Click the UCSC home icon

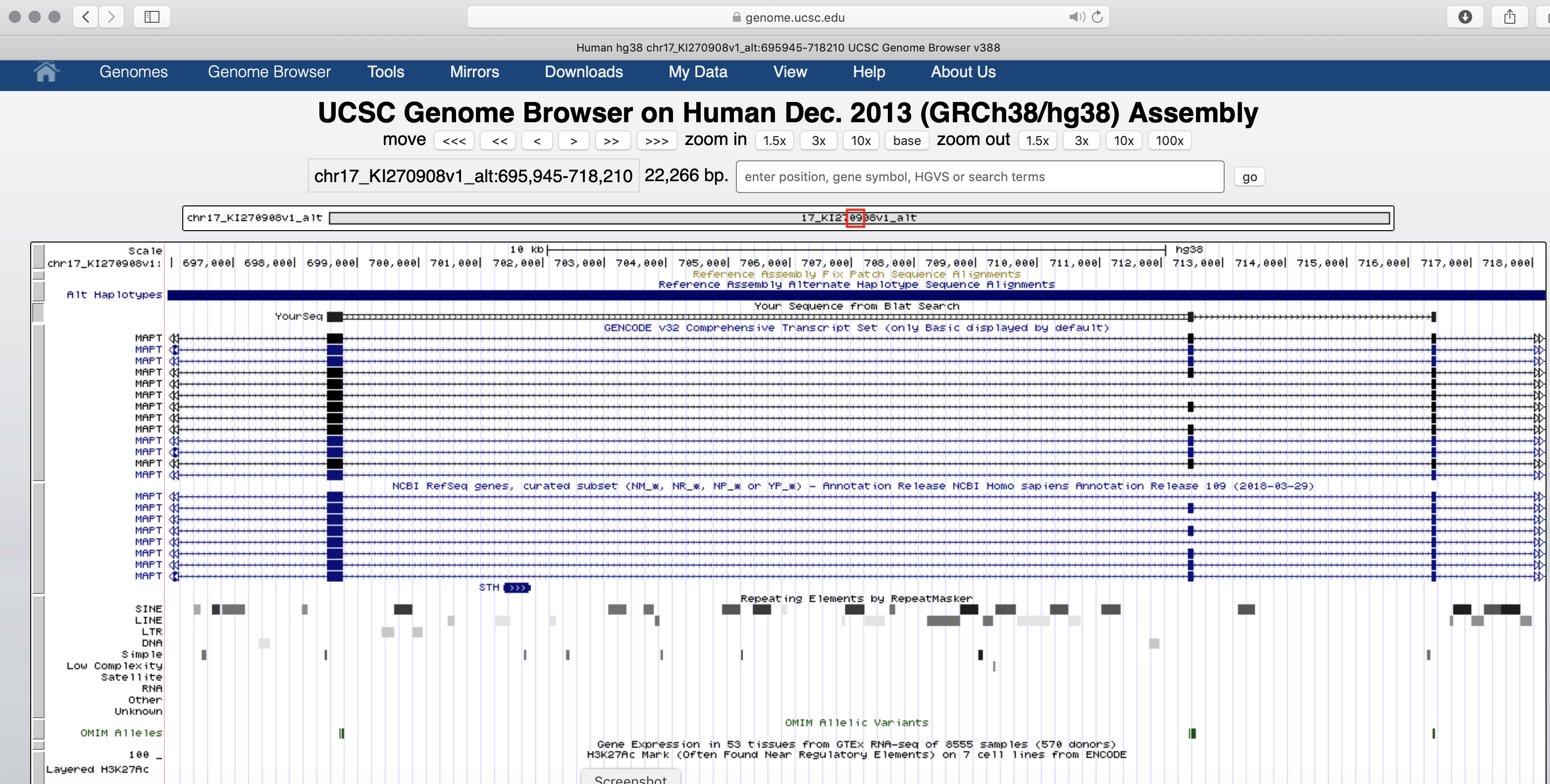46,72
